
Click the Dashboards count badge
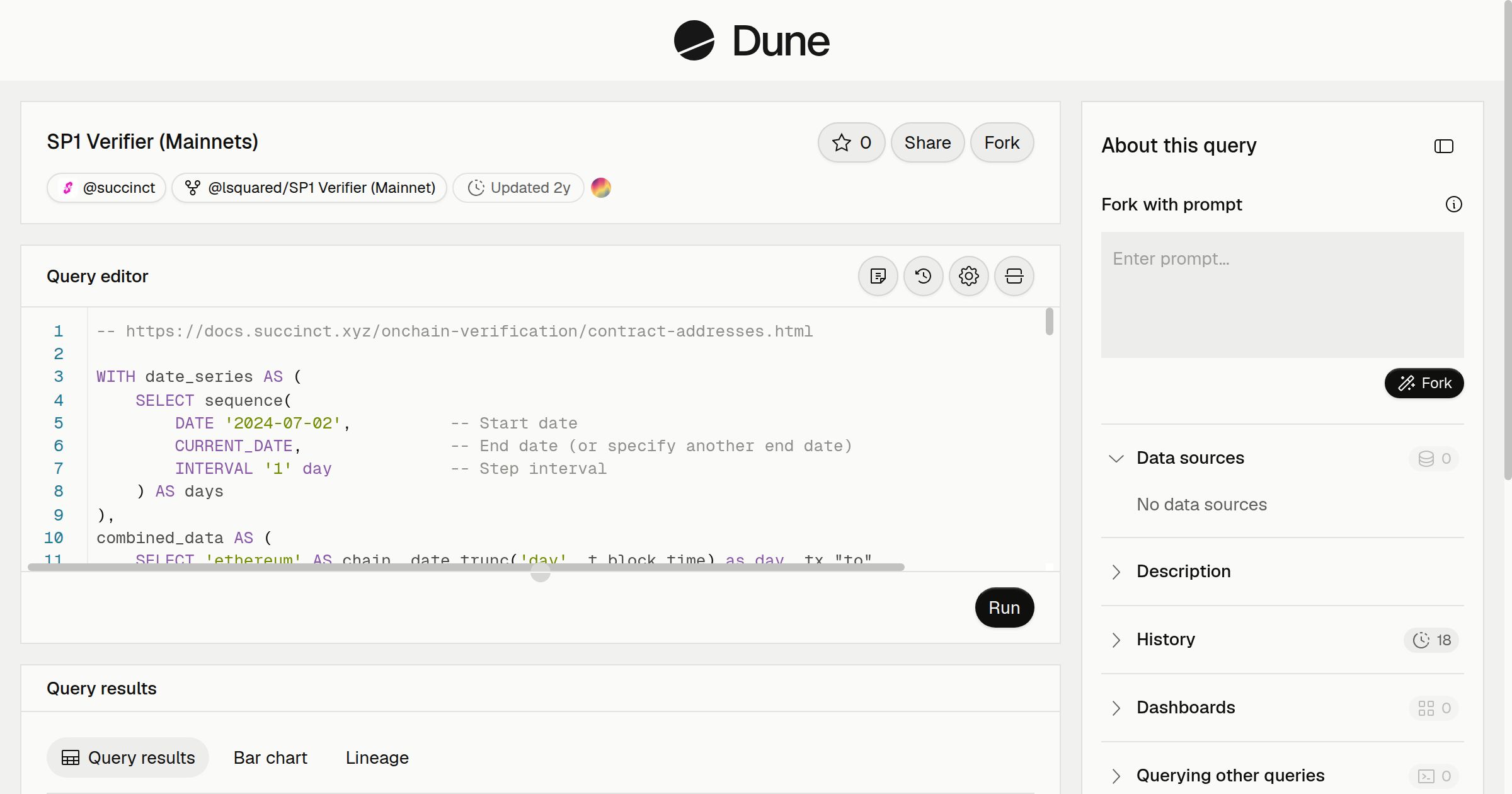click(x=1434, y=708)
